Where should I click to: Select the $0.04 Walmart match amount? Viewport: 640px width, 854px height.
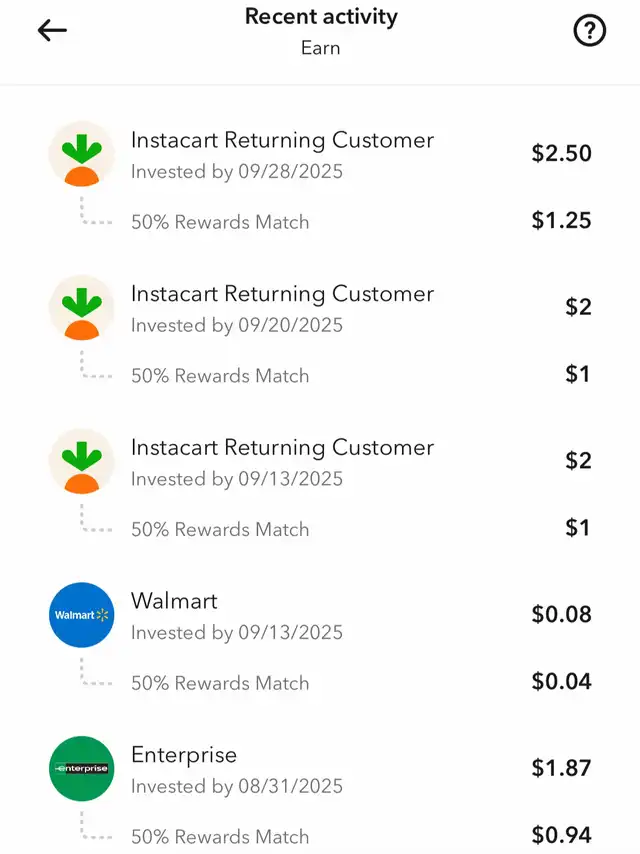pyautogui.click(x=562, y=681)
